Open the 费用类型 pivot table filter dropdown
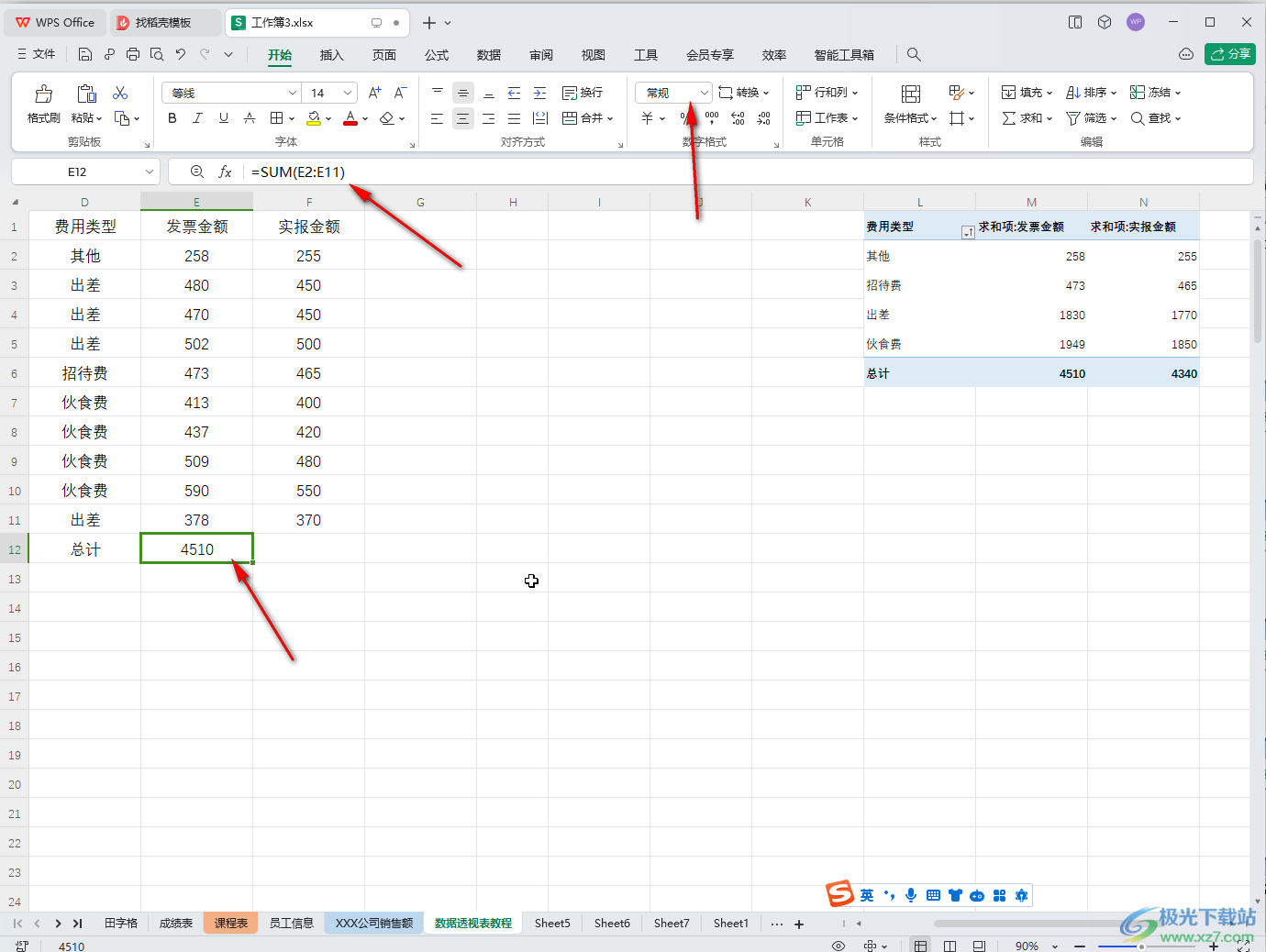 pyautogui.click(x=967, y=233)
